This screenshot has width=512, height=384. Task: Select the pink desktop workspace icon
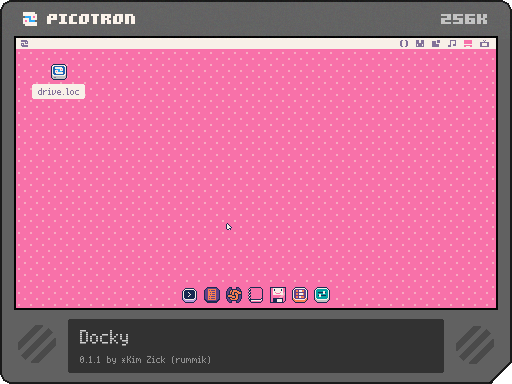[468, 43]
